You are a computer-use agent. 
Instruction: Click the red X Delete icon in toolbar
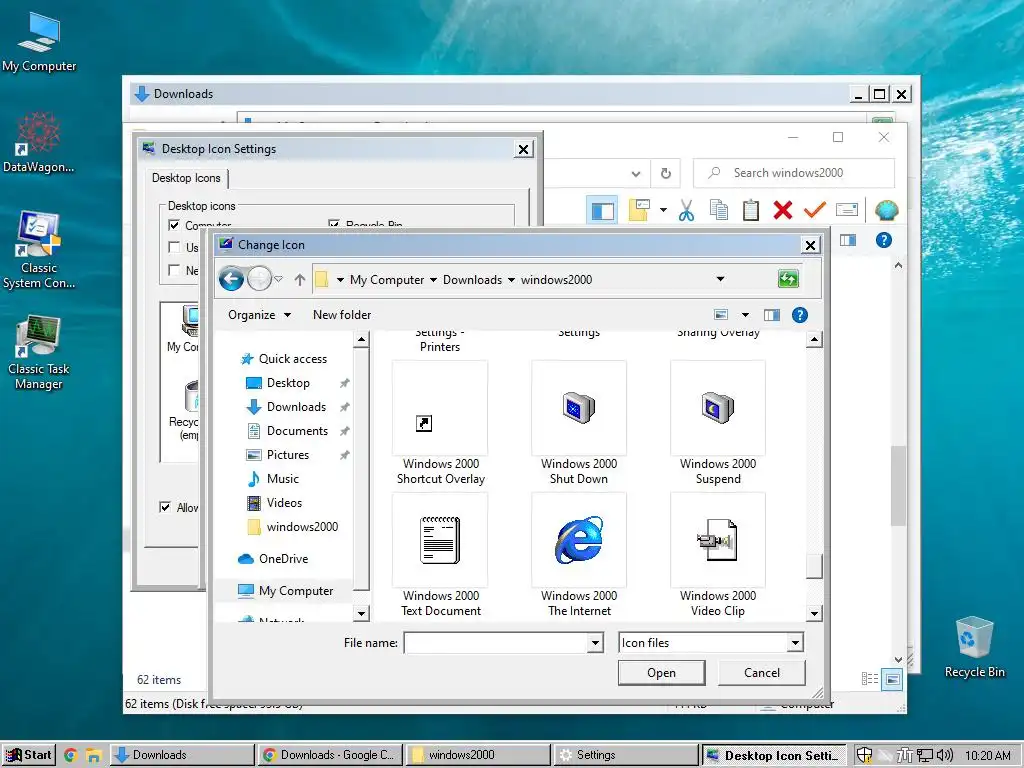coord(782,210)
